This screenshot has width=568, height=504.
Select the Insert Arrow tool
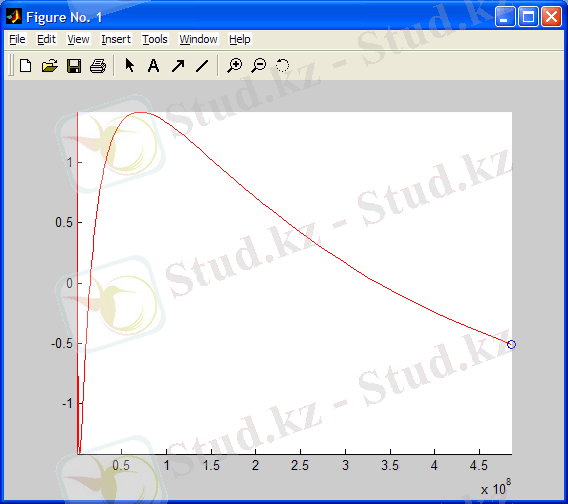[178, 66]
